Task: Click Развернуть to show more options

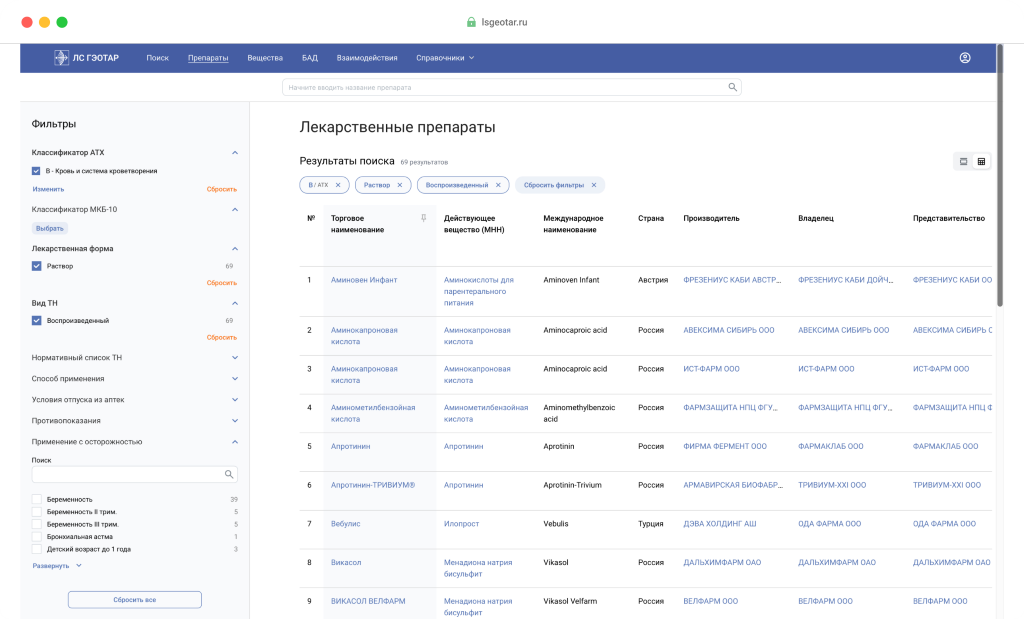Action: [57, 566]
